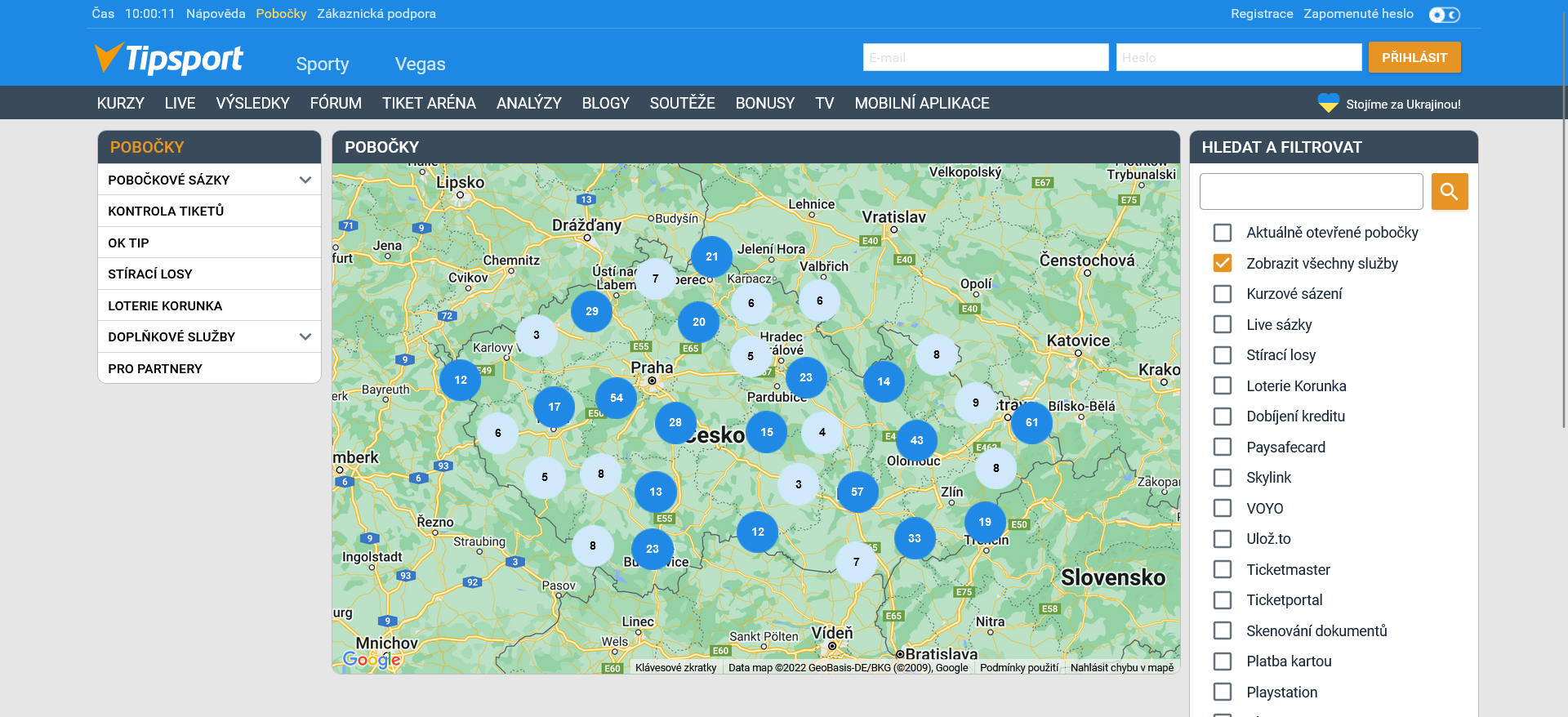Screen dimensions: 1568x717
Task: Open Zapomenuté heslo link
Action: tap(1358, 14)
